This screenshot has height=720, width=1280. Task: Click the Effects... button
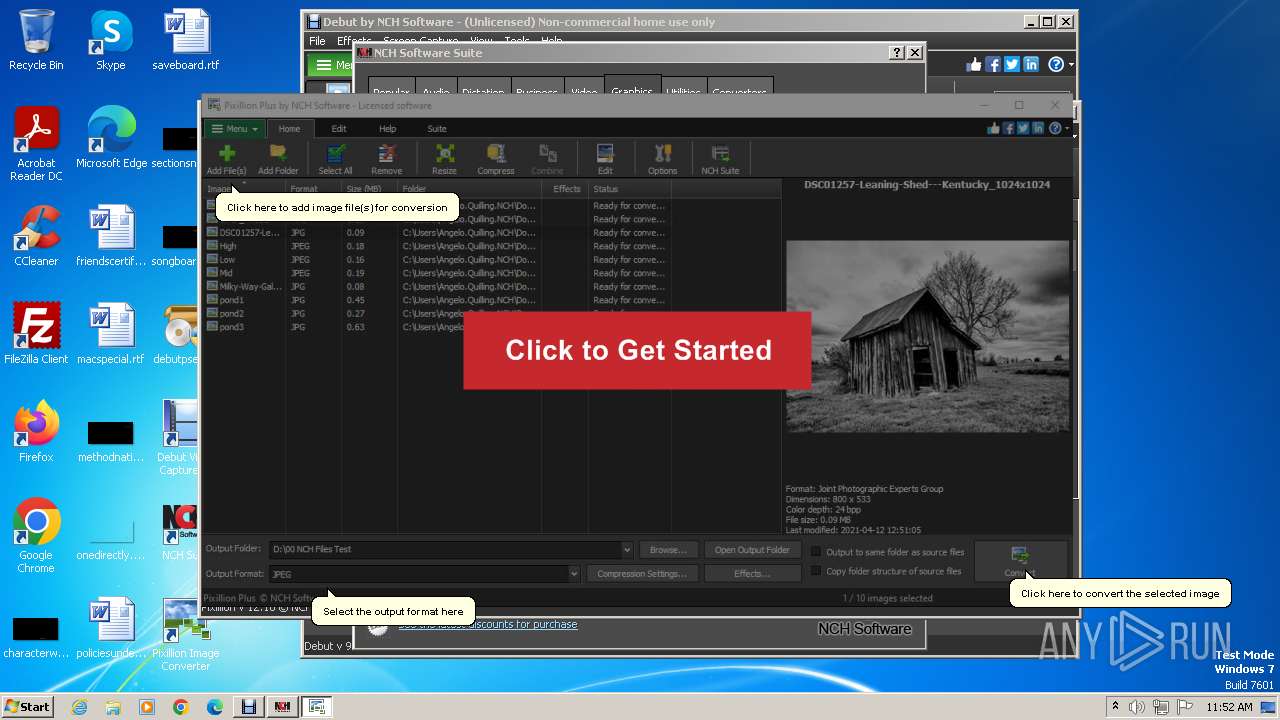coord(752,574)
